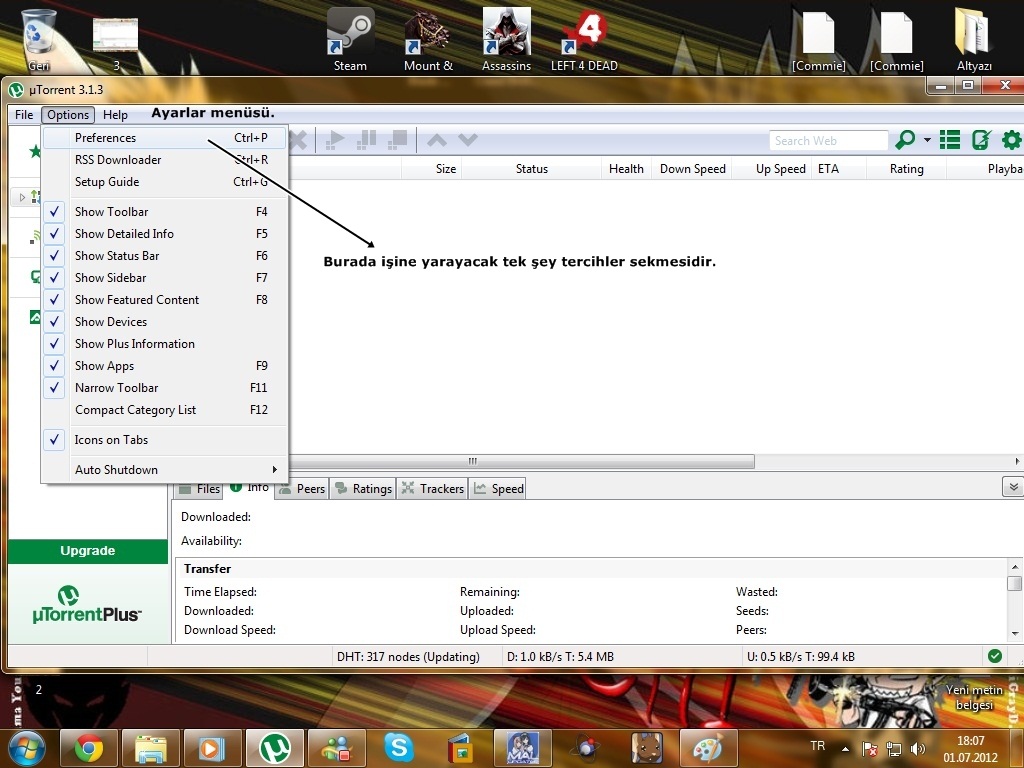
Task: Sort by Down Speed column
Action: click(x=693, y=169)
